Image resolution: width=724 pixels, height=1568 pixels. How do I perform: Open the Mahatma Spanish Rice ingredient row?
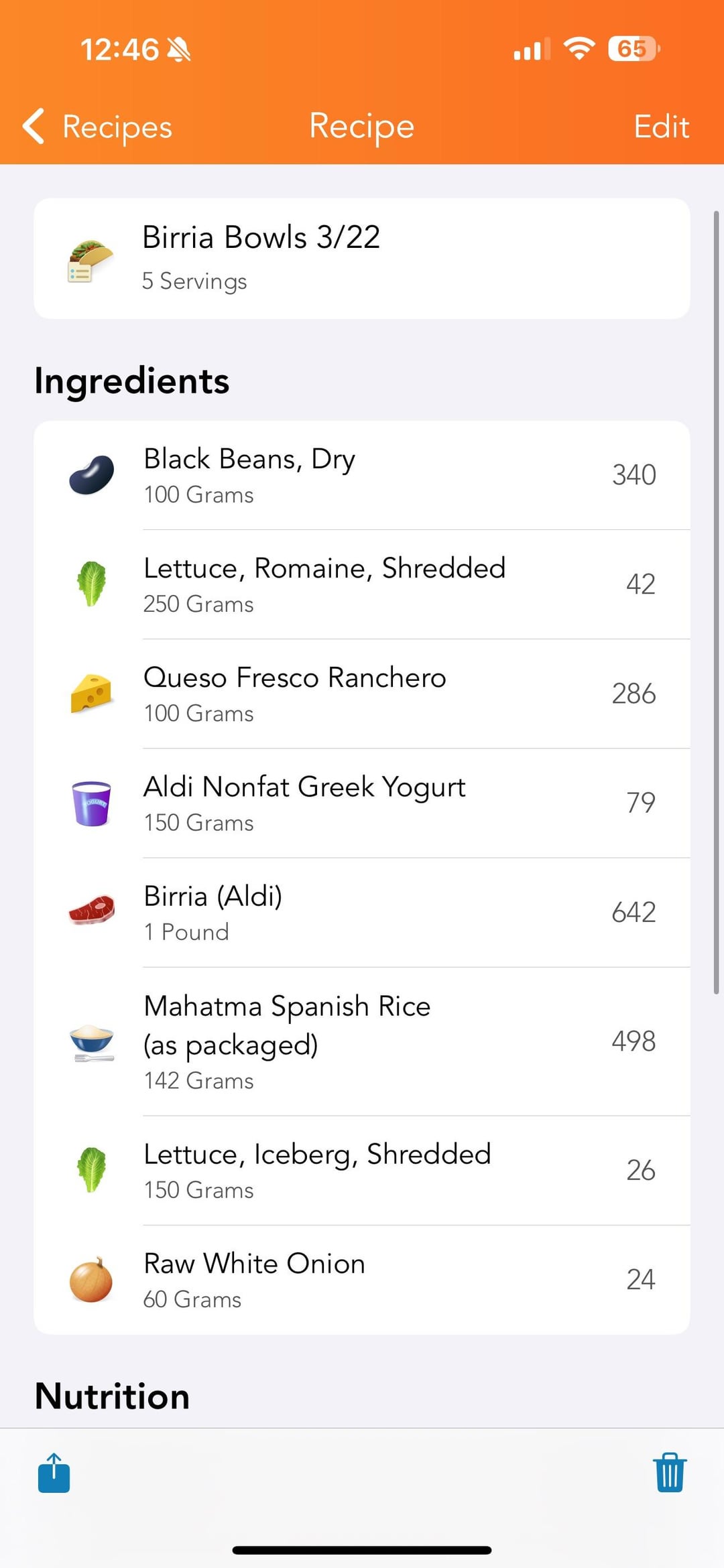click(x=362, y=1041)
